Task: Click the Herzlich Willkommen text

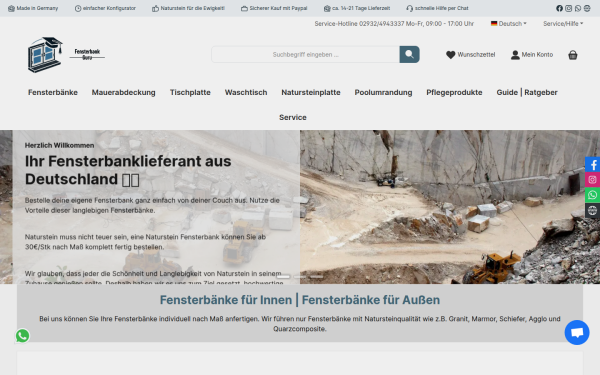Action: pos(59,145)
